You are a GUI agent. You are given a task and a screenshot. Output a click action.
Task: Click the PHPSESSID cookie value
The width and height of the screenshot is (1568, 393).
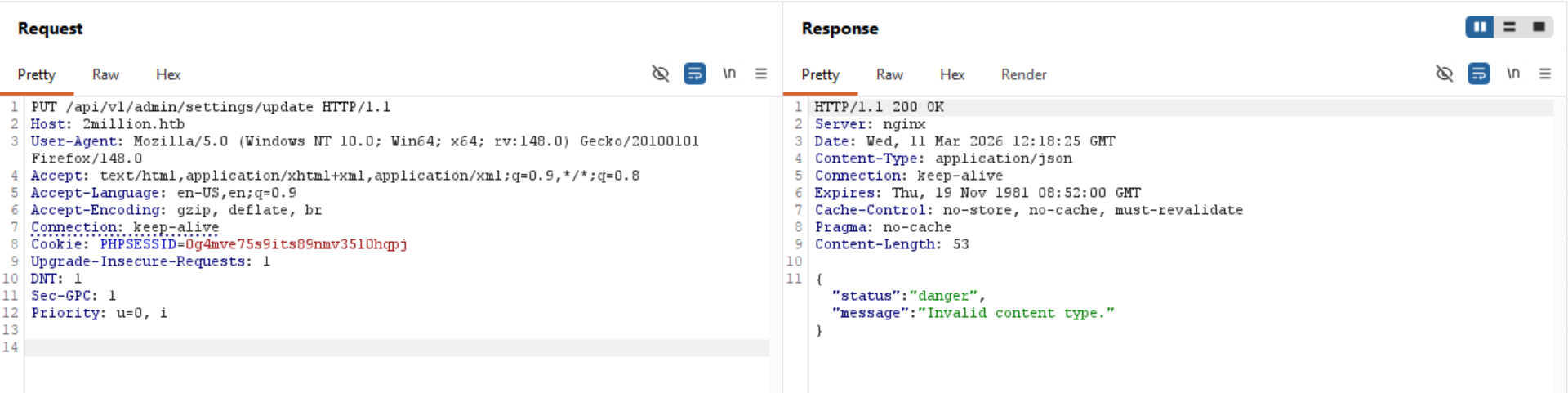point(296,244)
